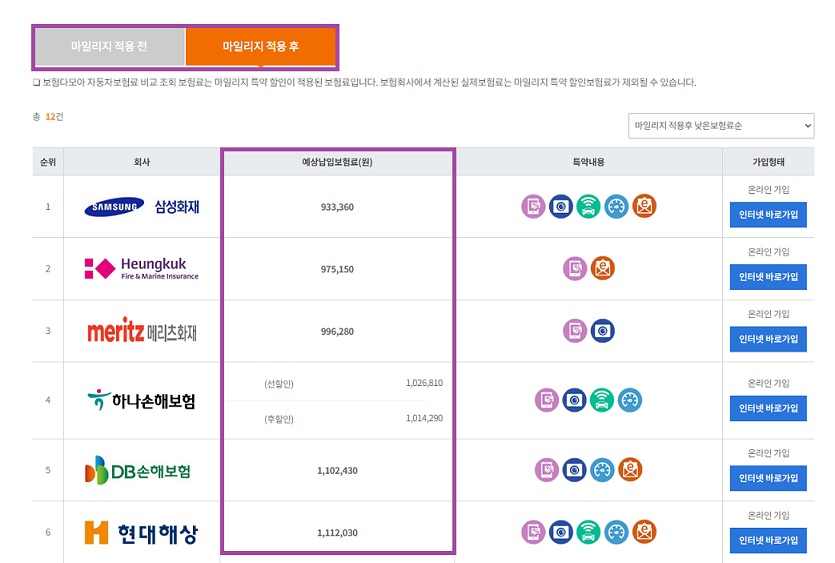The width and height of the screenshot is (835, 563).
Task: Click the blue mileage gauge icon in Samsung row
Action: pos(616,207)
